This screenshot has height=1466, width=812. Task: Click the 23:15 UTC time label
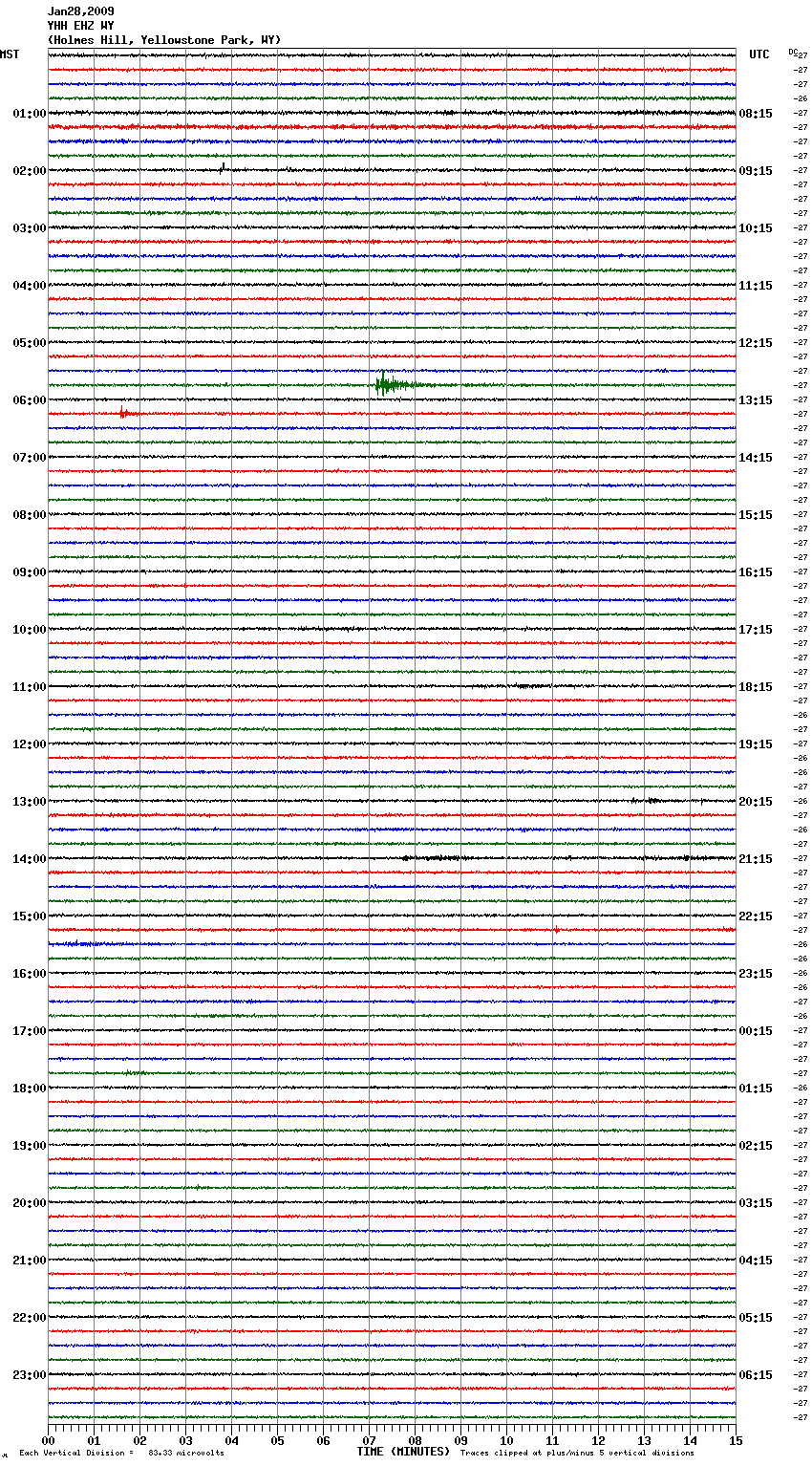(x=756, y=974)
